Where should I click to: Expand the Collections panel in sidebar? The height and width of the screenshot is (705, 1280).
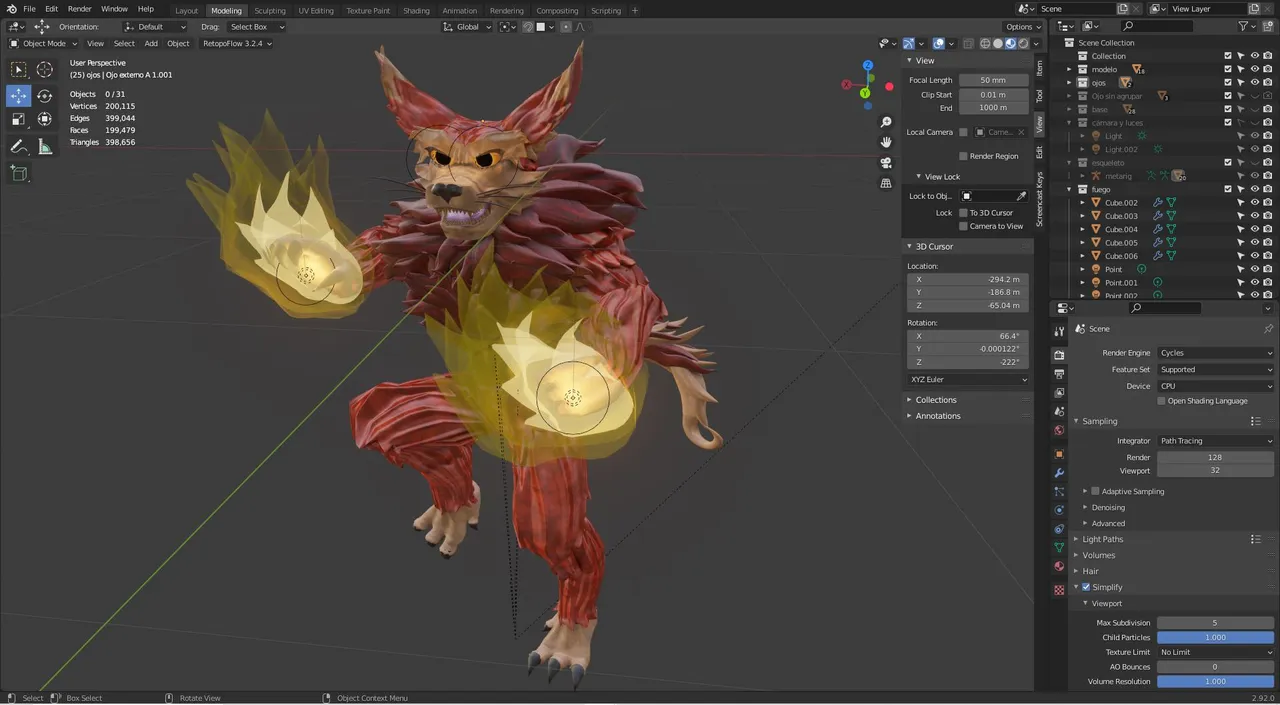pyautogui.click(x=936, y=400)
